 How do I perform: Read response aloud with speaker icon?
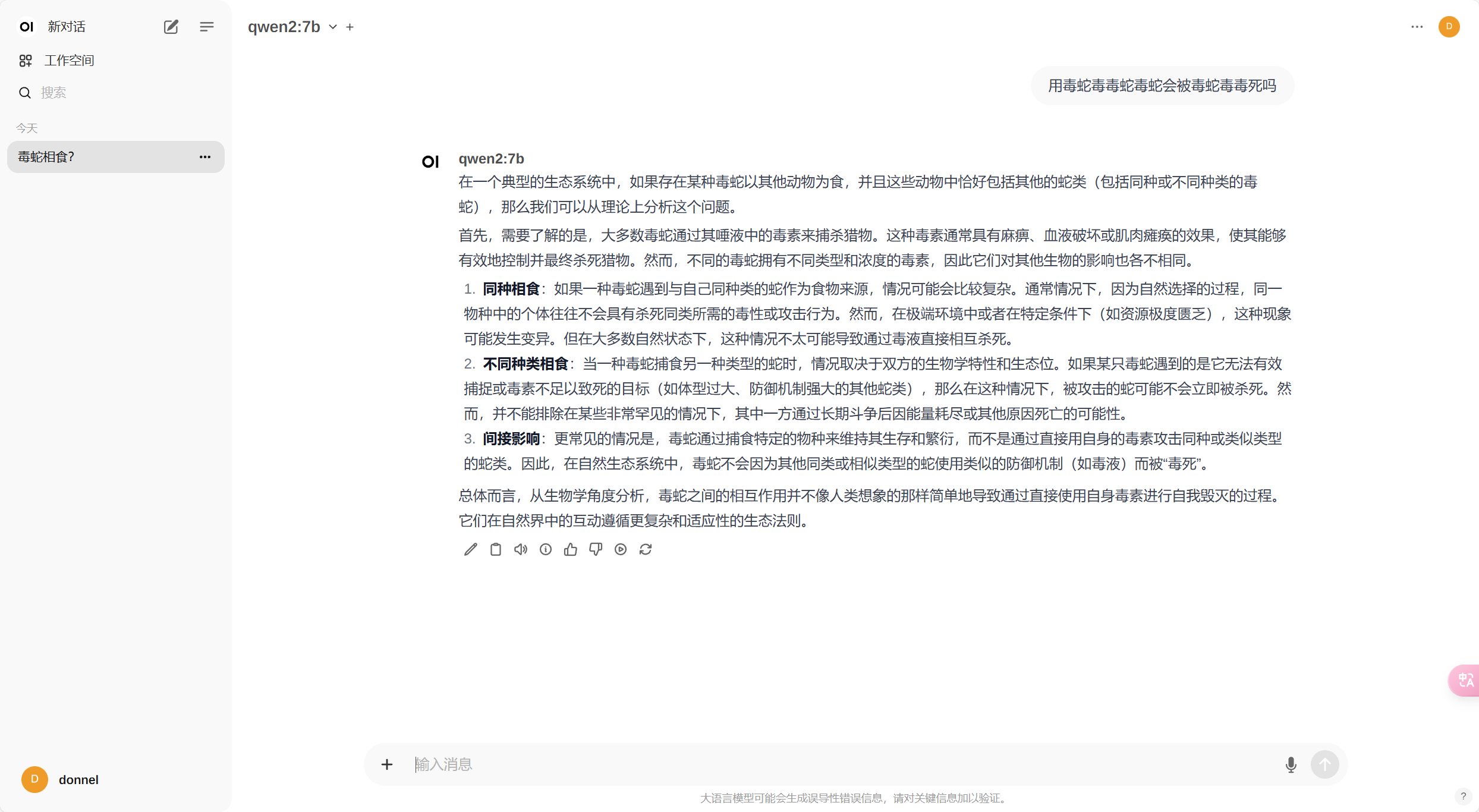[x=521, y=549]
